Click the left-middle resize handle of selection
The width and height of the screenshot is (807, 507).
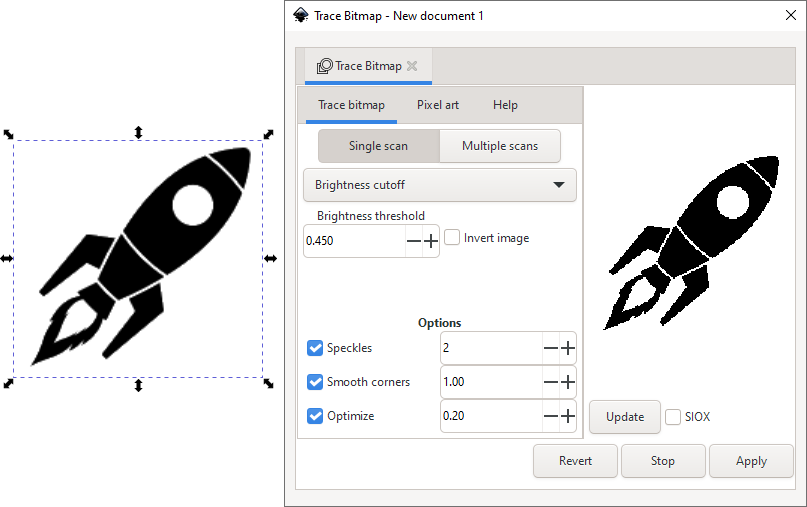click(7, 258)
